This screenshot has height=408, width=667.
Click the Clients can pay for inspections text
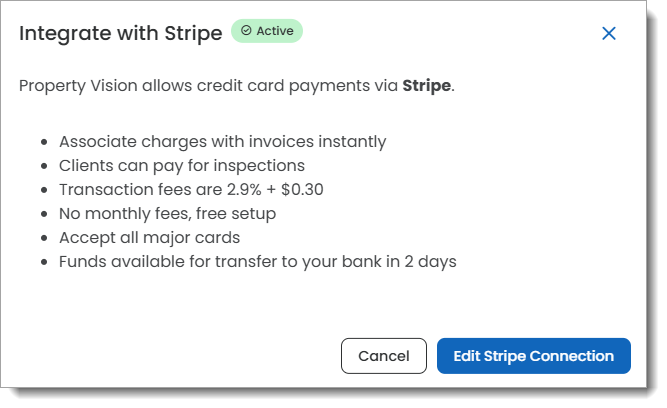click(182, 166)
